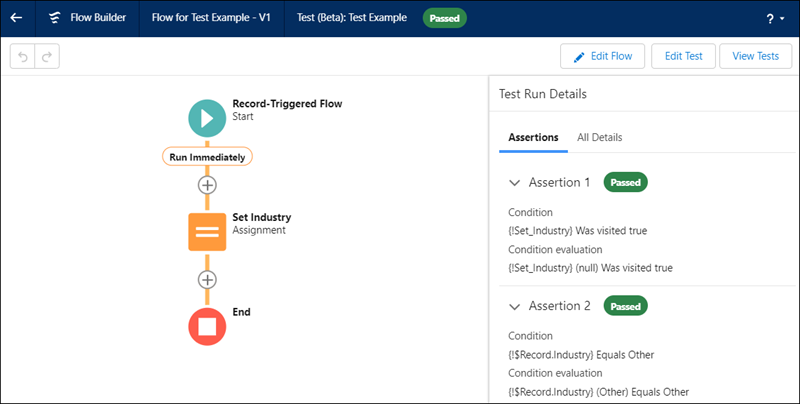Click the redo arrow button

click(x=47, y=57)
